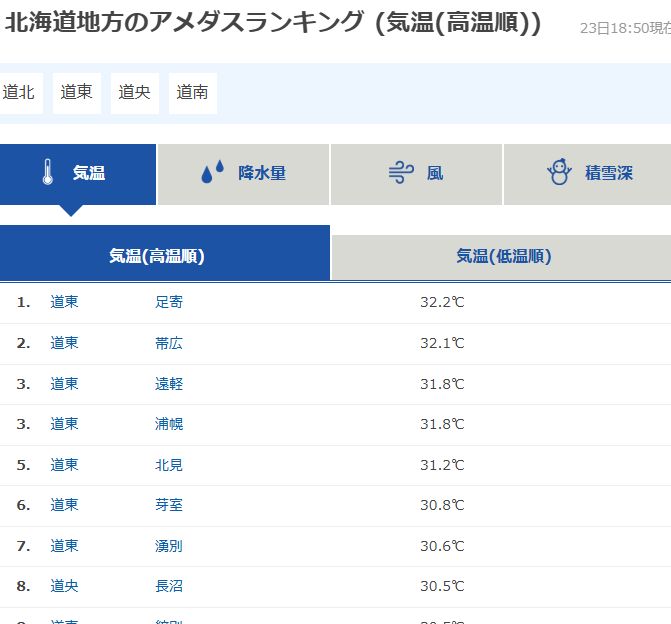The width and height of the screenshot is (671, 624).
Task: Click 道東 link in the 遠軽 row
Action: [64, 384]
